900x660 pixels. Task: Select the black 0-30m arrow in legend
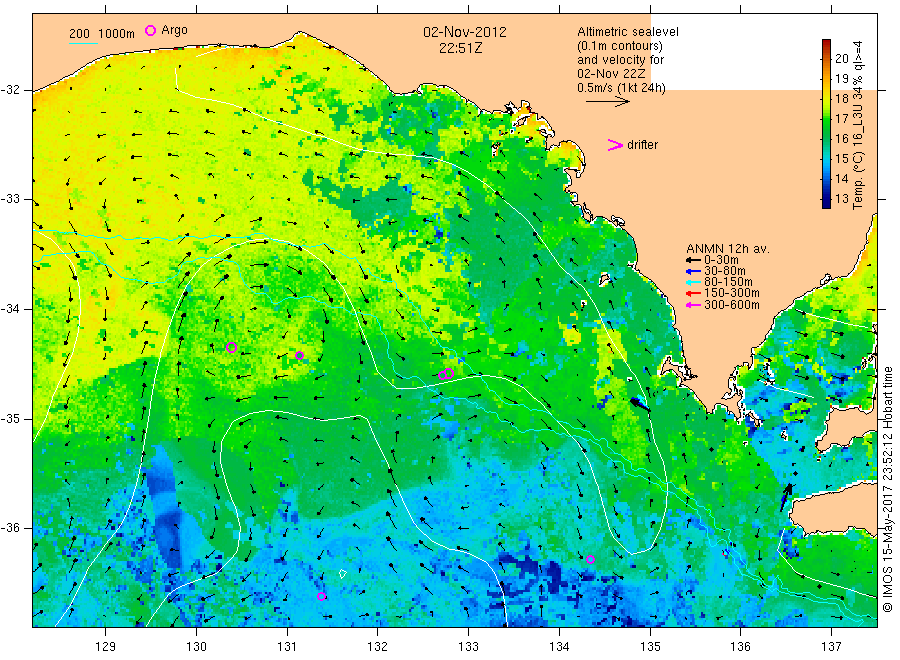693,260
